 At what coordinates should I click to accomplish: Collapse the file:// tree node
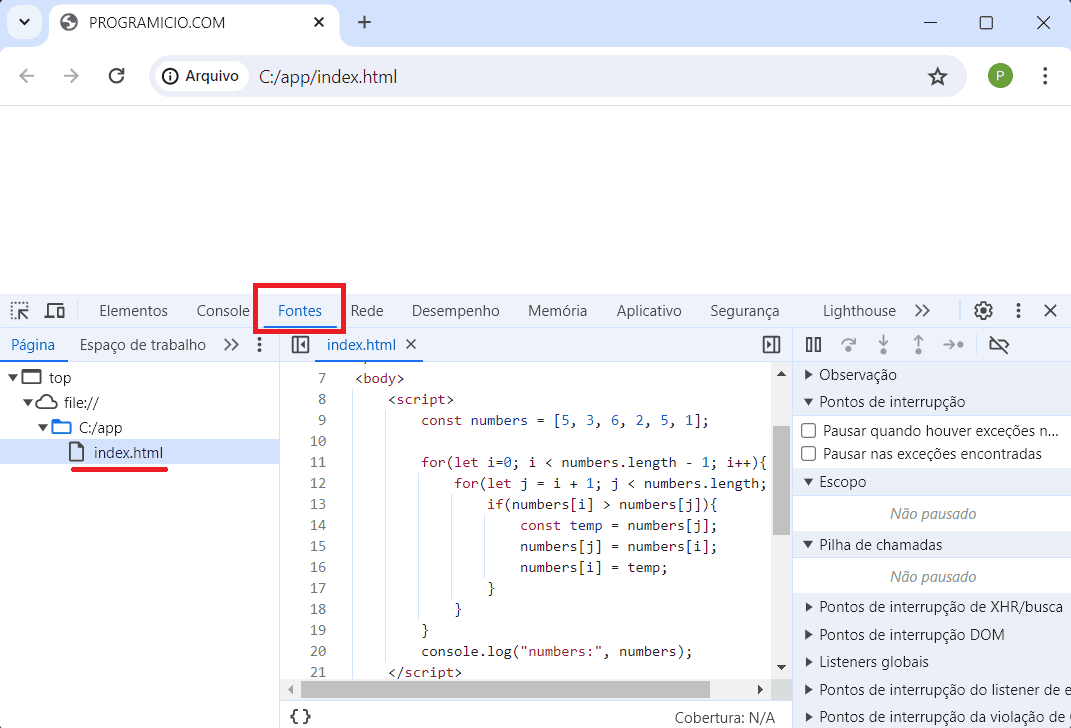click(x=27, y=403)
